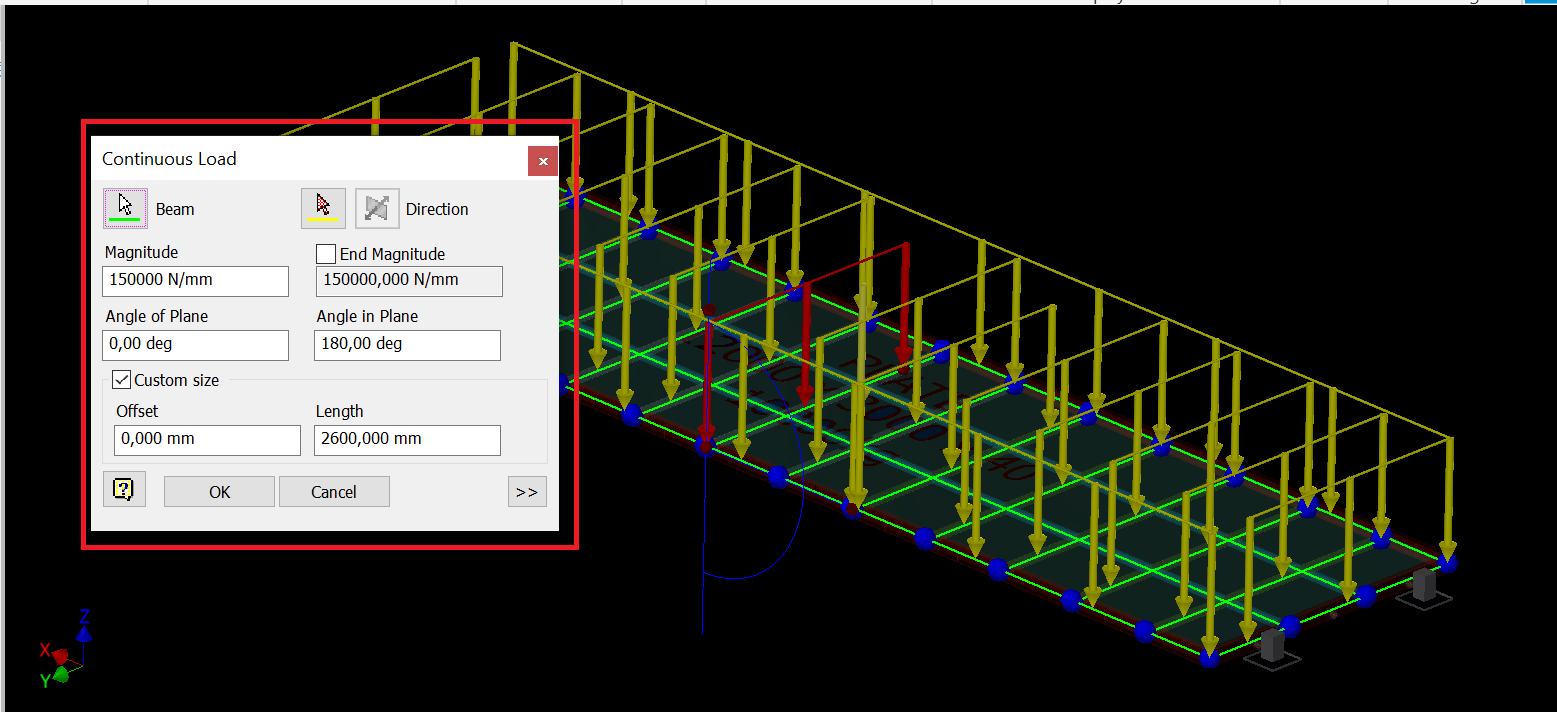Click the Angle in Plane label
The height and width of the screenshot is (712, 1557).
367,317
